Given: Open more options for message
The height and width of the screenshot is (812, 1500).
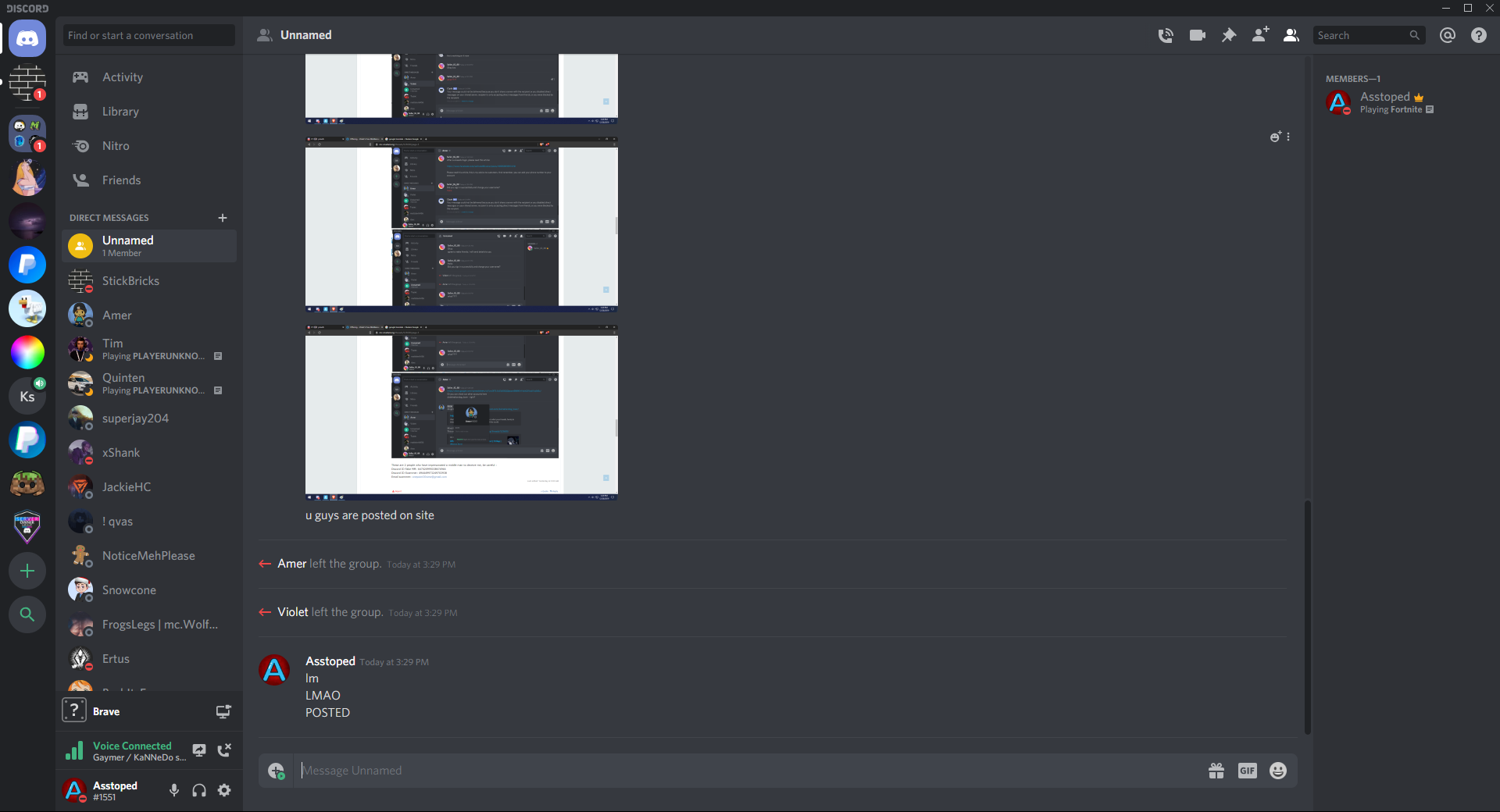Looking at the screenshot, I should pos(1288,137).
